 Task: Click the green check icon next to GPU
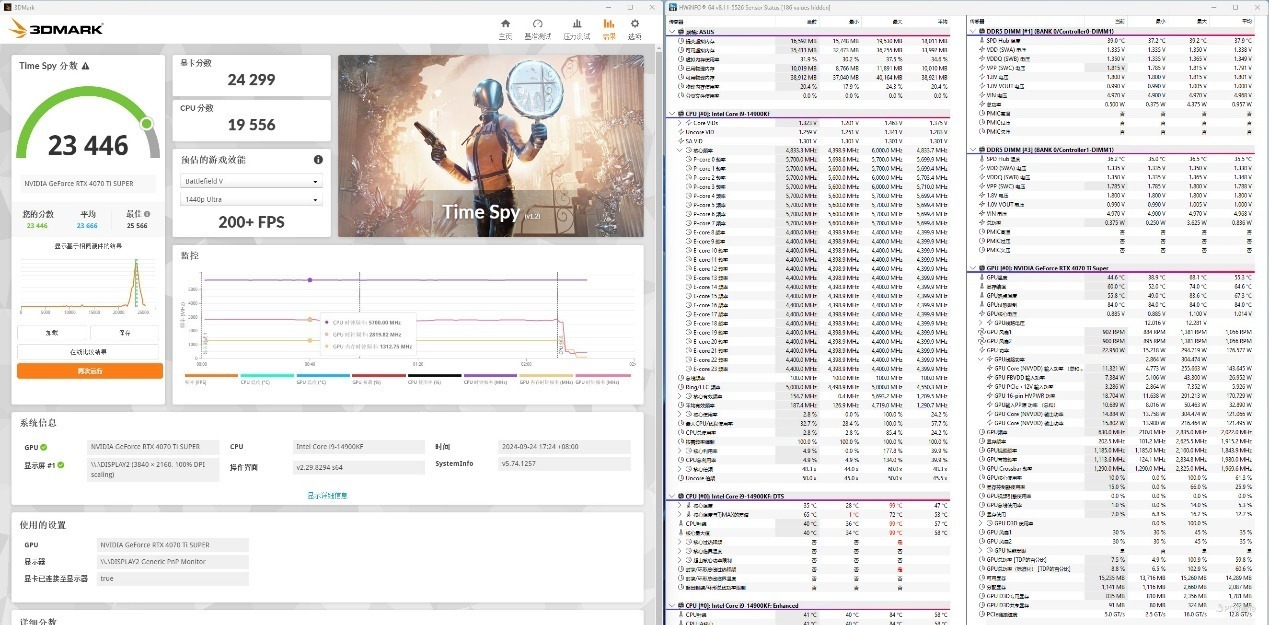click(x=44, y=447)
